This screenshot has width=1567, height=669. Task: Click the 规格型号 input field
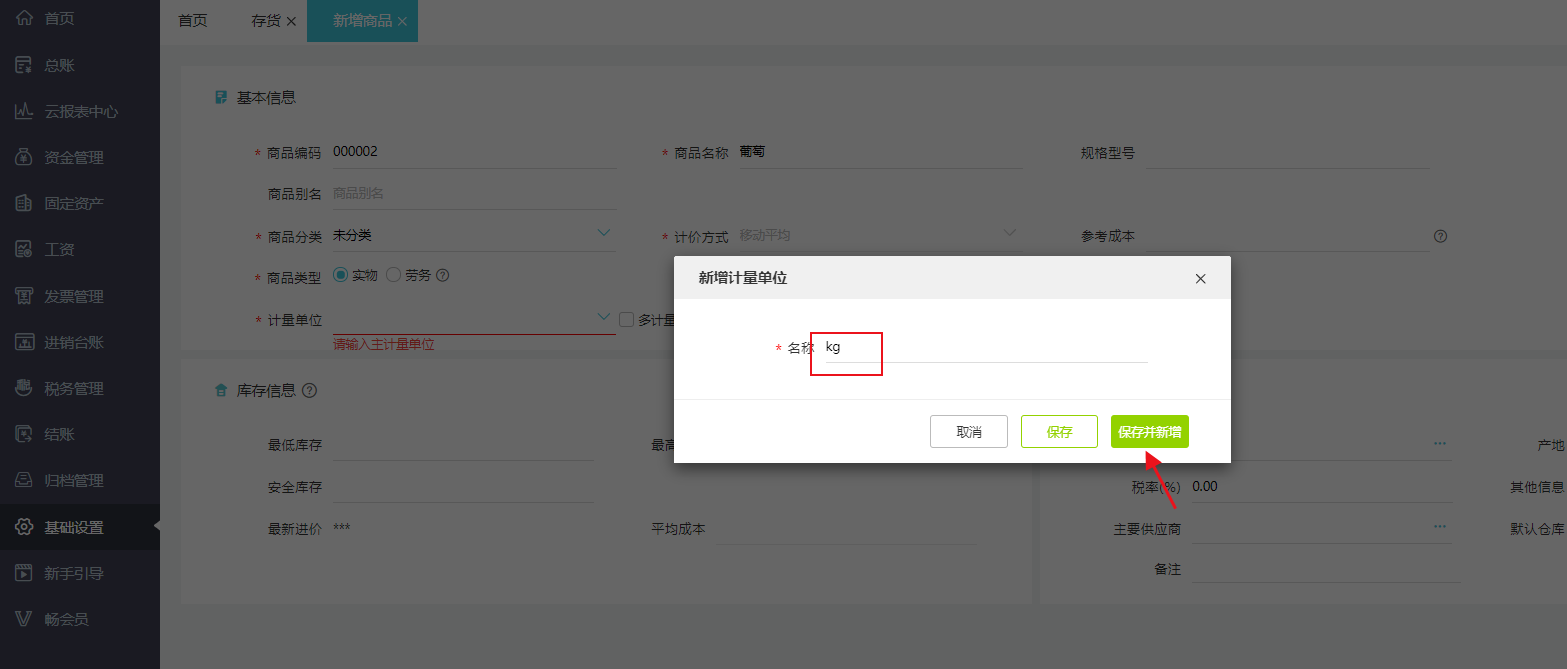point(1287,153)
